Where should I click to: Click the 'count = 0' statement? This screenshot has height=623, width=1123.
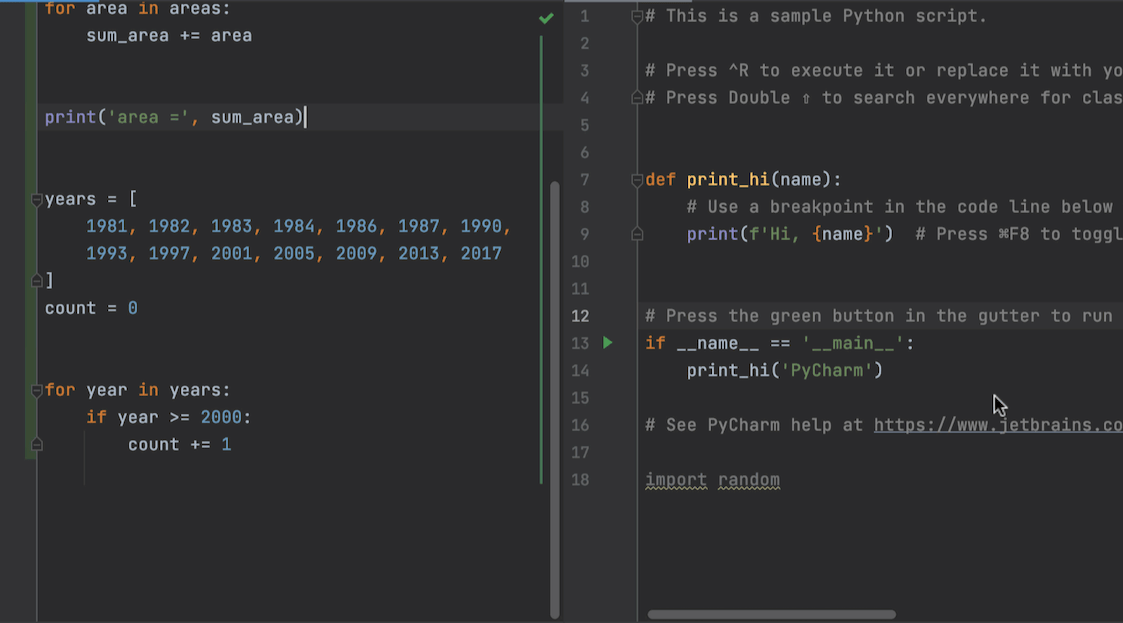88,307
